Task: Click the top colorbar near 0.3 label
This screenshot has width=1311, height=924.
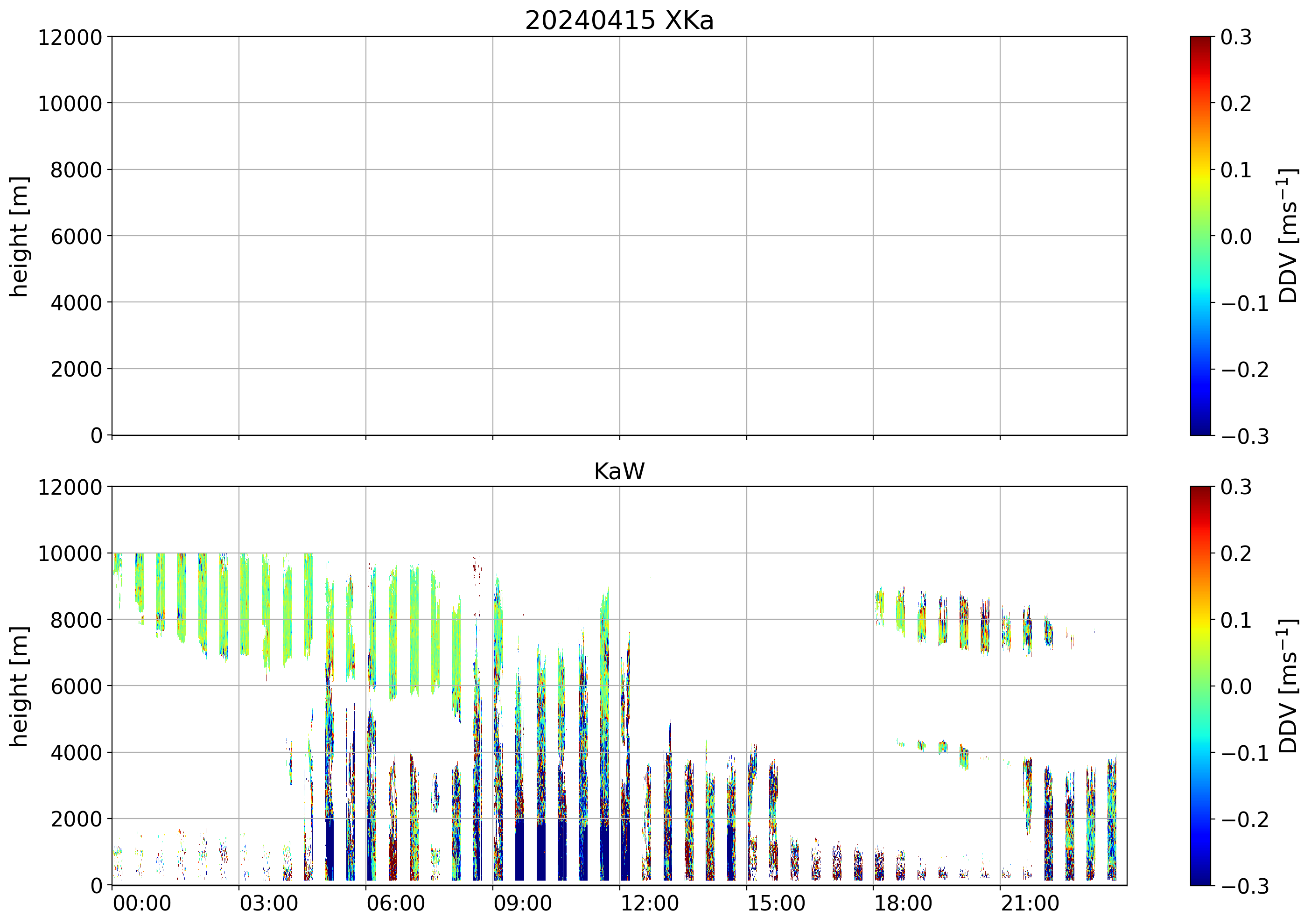Action: click(1200, 40)
